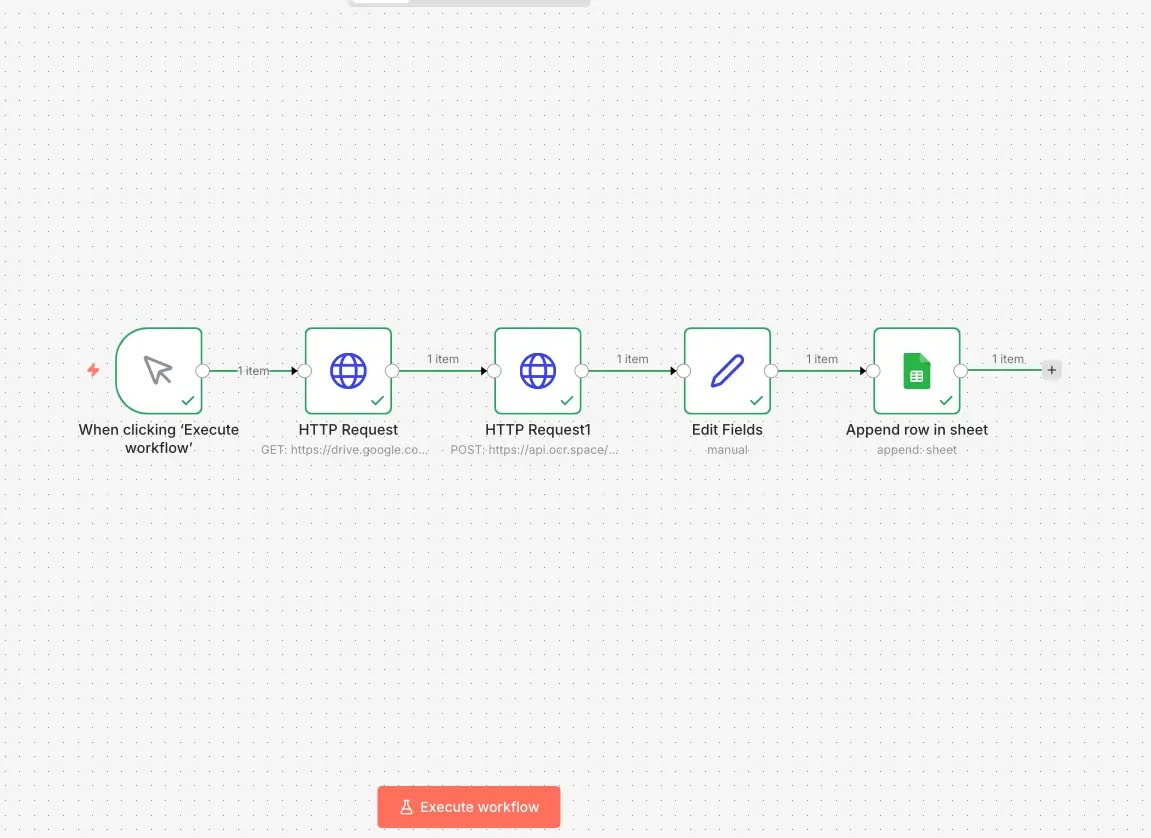The height and width of the screenshot is (838, 1151).
Task: Click the checkmark on Edit Fields node
Action: [x=757, y=400]
